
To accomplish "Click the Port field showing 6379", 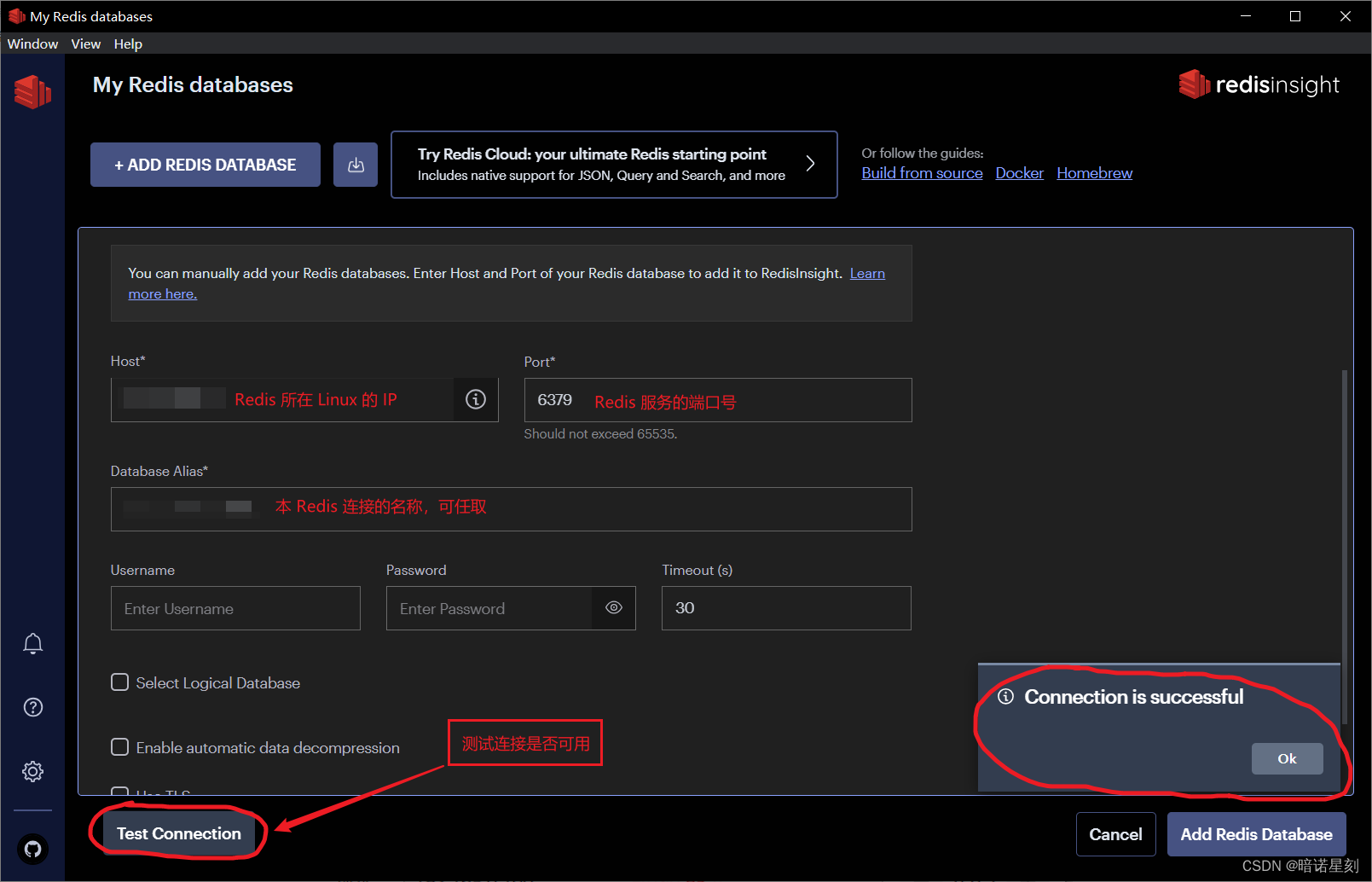I will (x=718, y=400).
